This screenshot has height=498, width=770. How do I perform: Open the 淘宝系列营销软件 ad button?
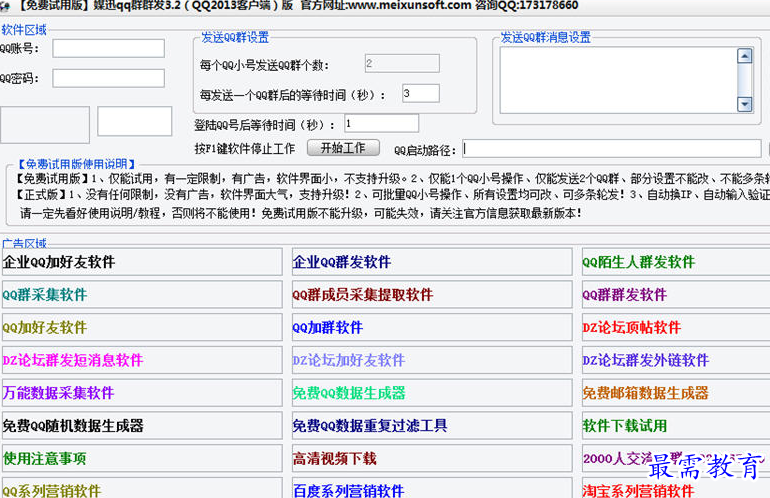pyautogui.click(x=676, y=488)
